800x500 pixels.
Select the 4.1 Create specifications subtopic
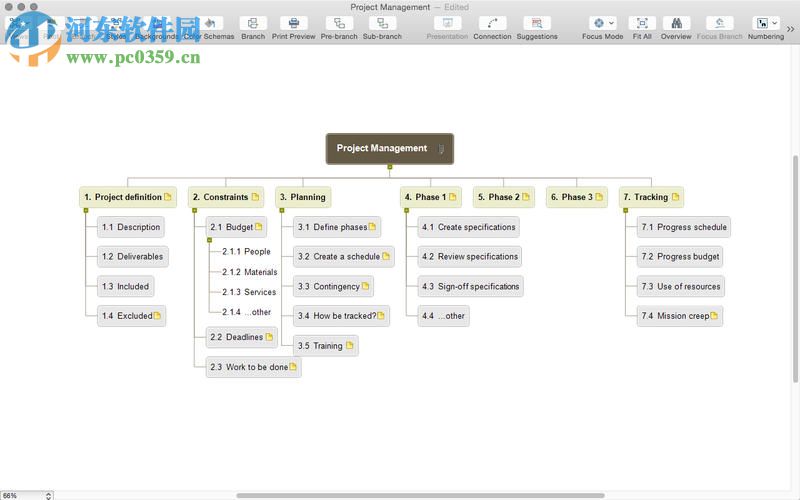click(468, 227)
